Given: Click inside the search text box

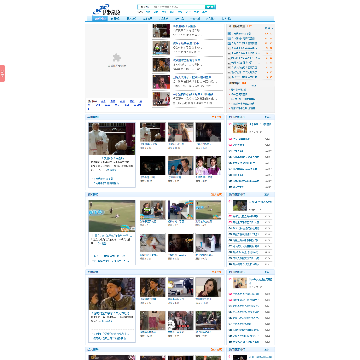Looking at the screenshot, I should click(x=171, y=7).
